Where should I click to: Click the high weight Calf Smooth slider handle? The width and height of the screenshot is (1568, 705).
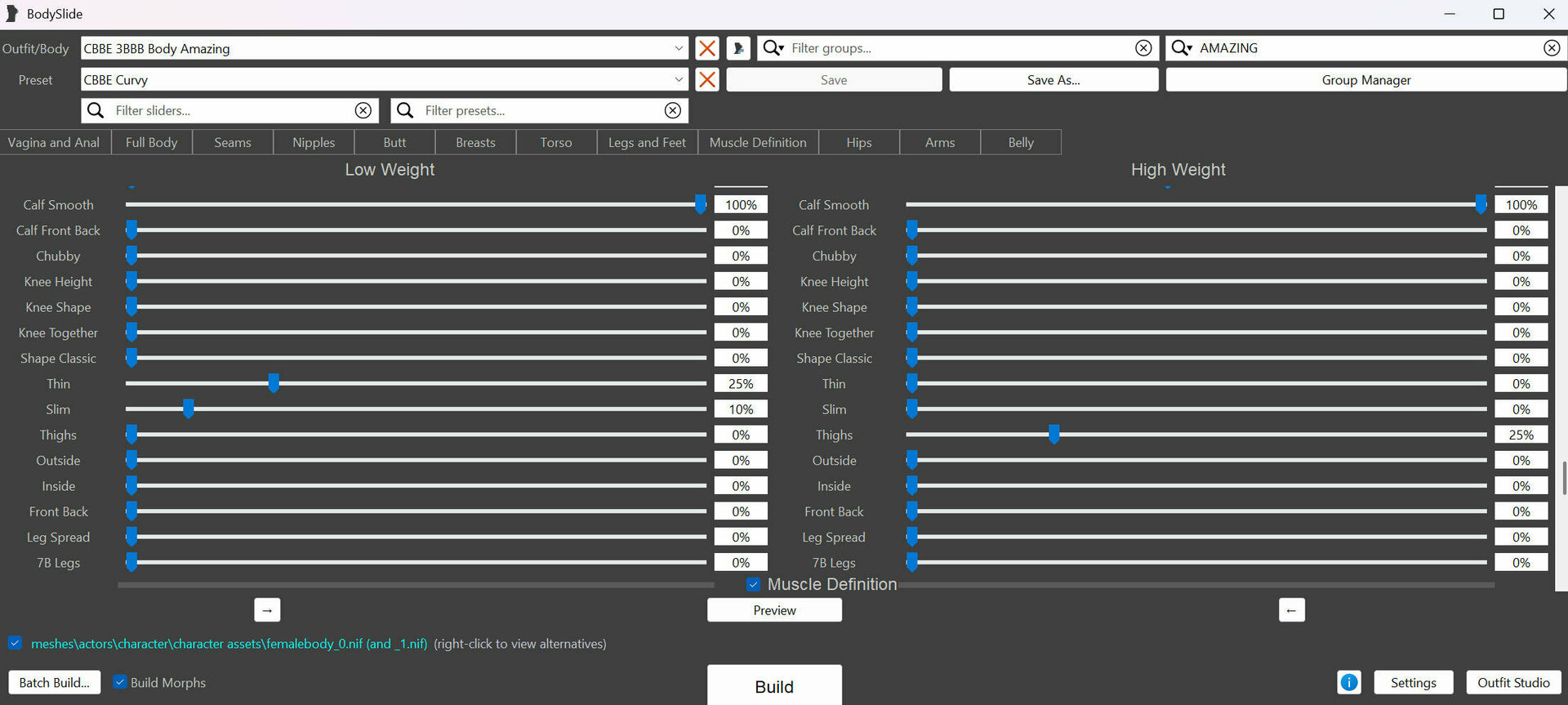pyautogui.click(x=1481, y=204)
